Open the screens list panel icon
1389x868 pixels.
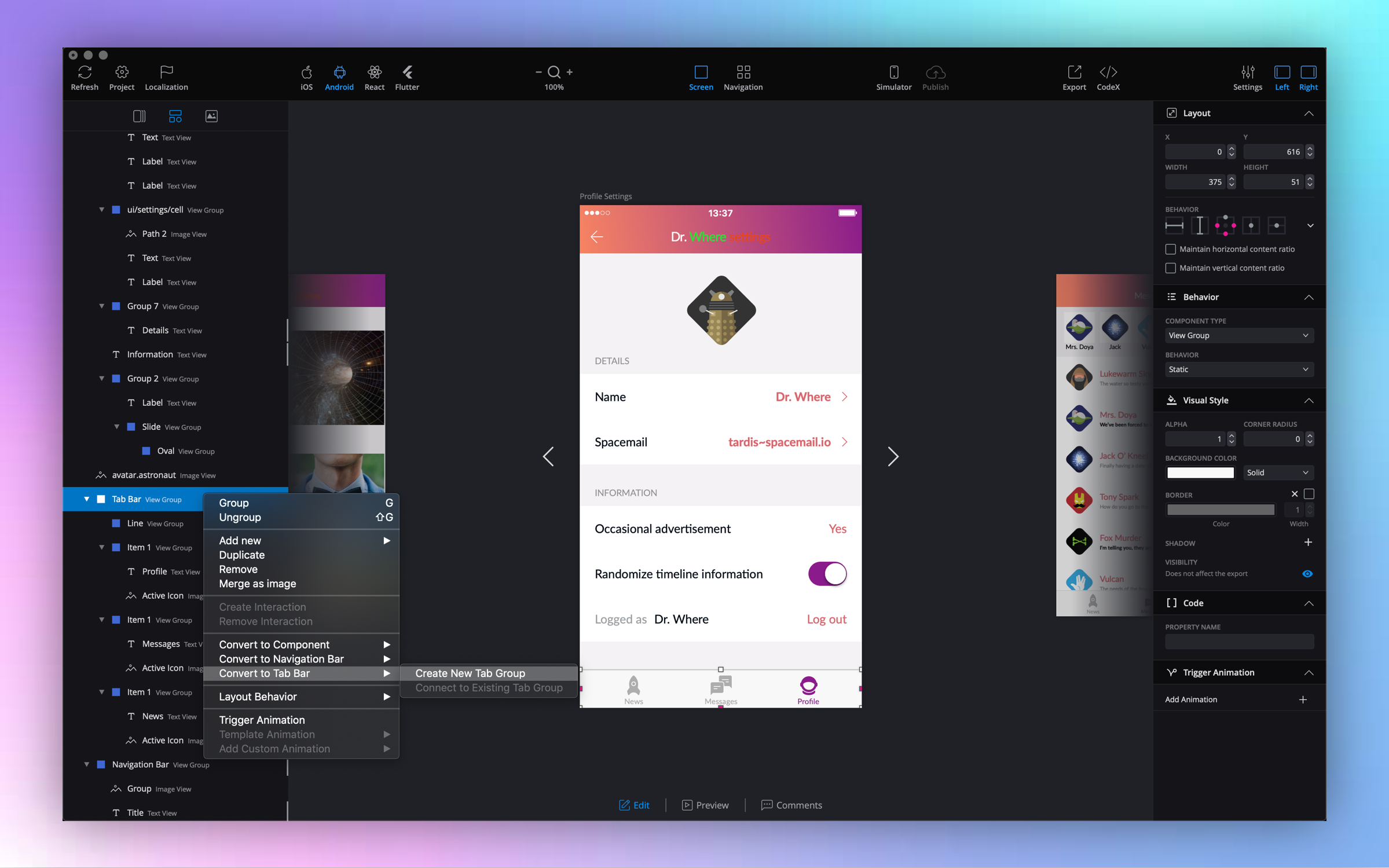click(x=139, y=116)
